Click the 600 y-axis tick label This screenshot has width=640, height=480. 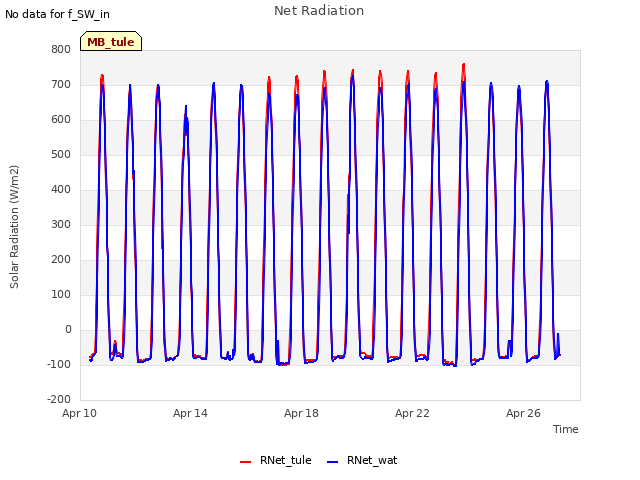61,120
